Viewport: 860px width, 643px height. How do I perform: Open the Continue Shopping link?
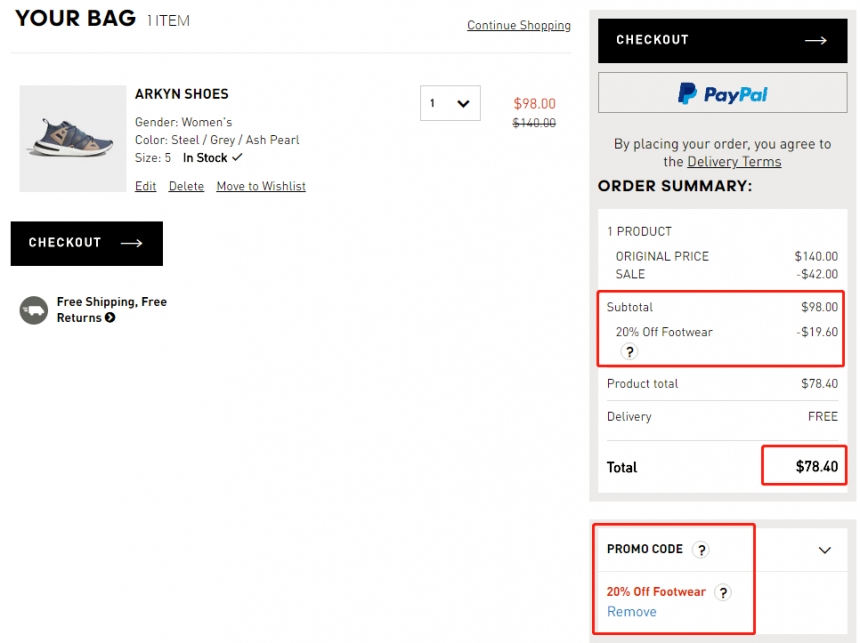[518, 25]
